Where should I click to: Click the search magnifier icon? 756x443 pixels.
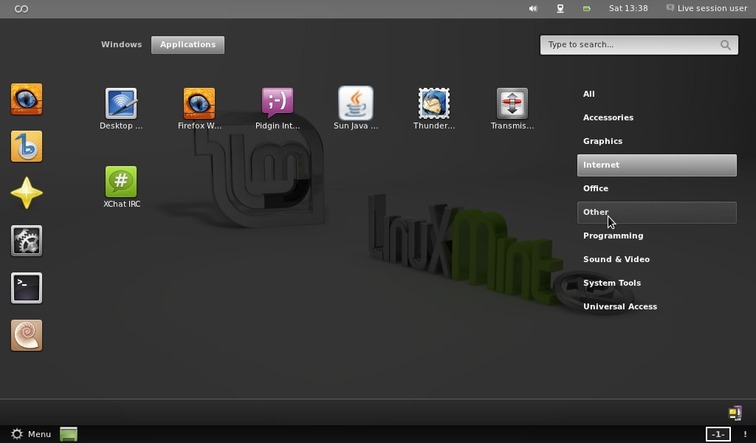pyautogui.click(x=725, y=45)
